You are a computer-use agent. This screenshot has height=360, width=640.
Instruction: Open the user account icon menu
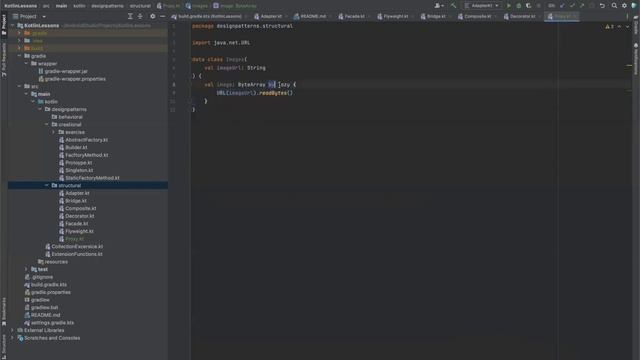(439, 6)
